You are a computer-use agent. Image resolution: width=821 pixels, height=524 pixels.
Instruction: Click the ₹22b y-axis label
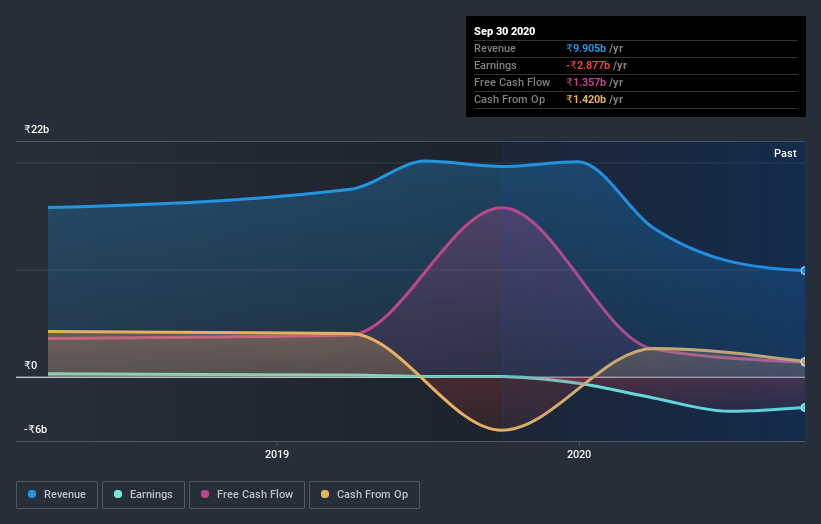pos(37,129)
